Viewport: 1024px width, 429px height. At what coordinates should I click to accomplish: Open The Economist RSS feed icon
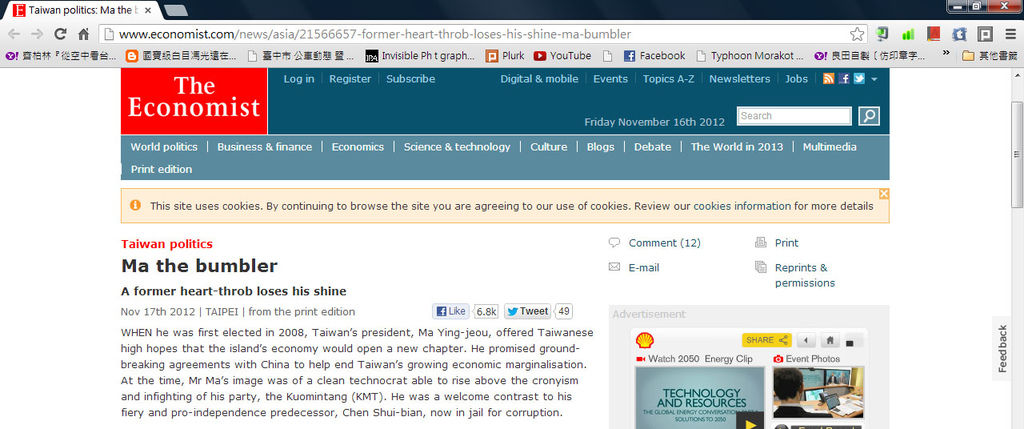[828, 79]
